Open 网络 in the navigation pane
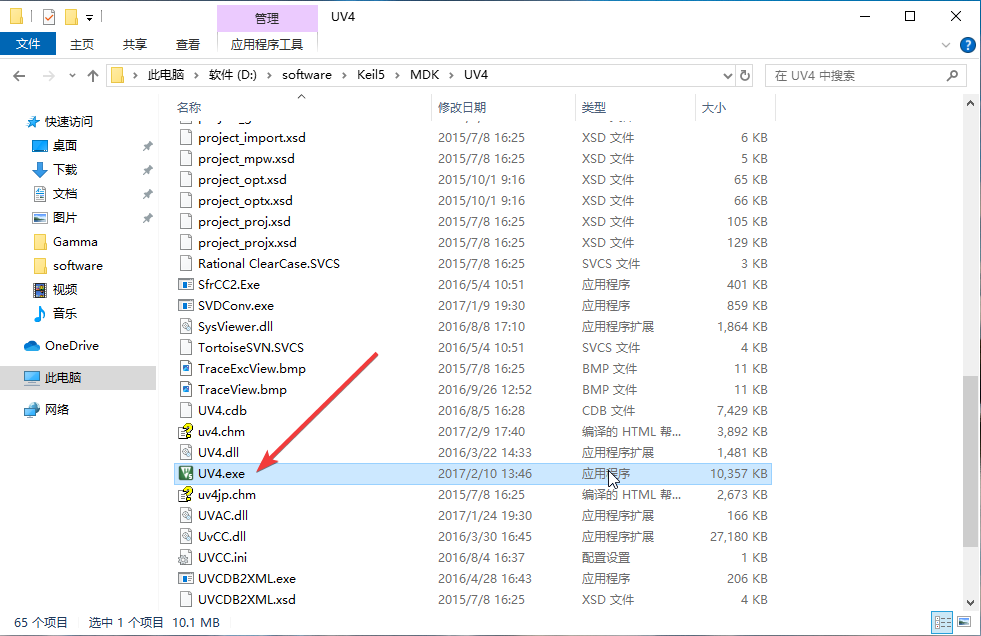Image resolution: width=981 pixels, height=636 pixels. pos(46,410)
